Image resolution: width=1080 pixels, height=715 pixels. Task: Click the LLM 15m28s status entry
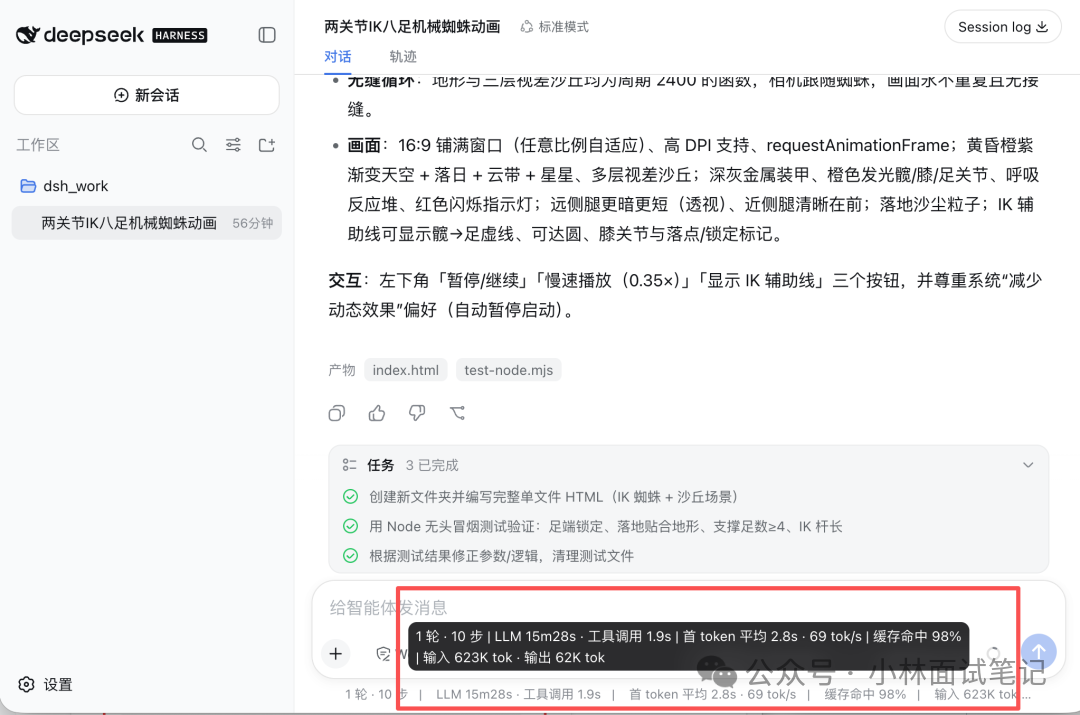[473, 694]
